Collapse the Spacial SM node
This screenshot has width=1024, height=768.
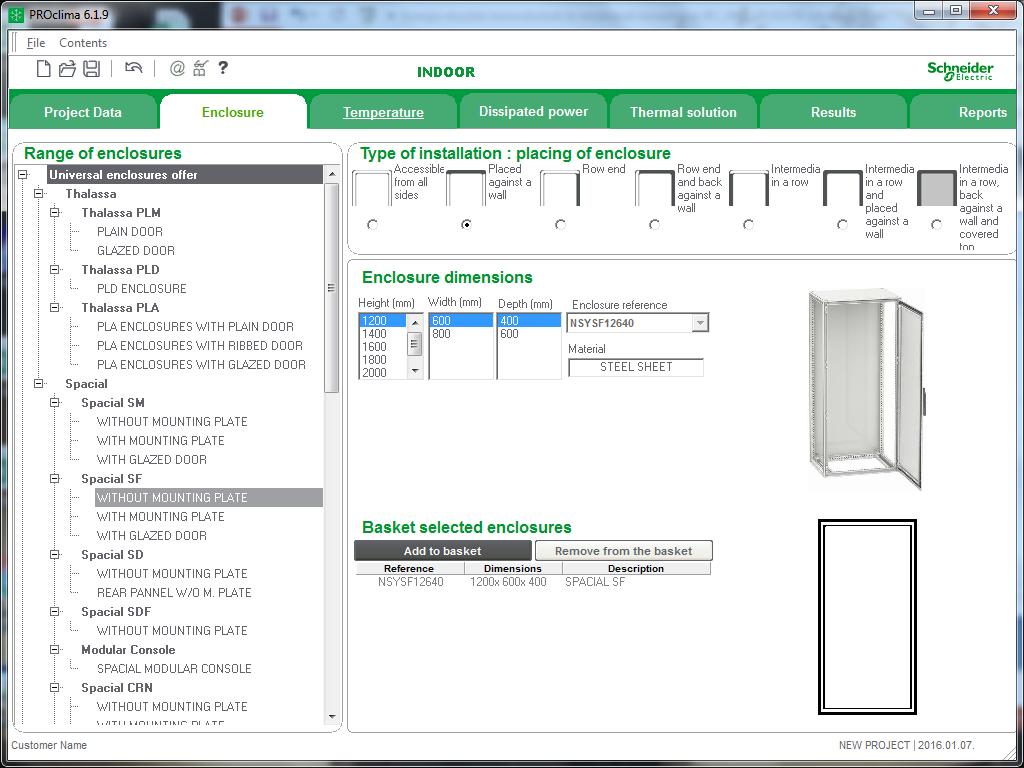pyautogui.click(x=55, y=402)
